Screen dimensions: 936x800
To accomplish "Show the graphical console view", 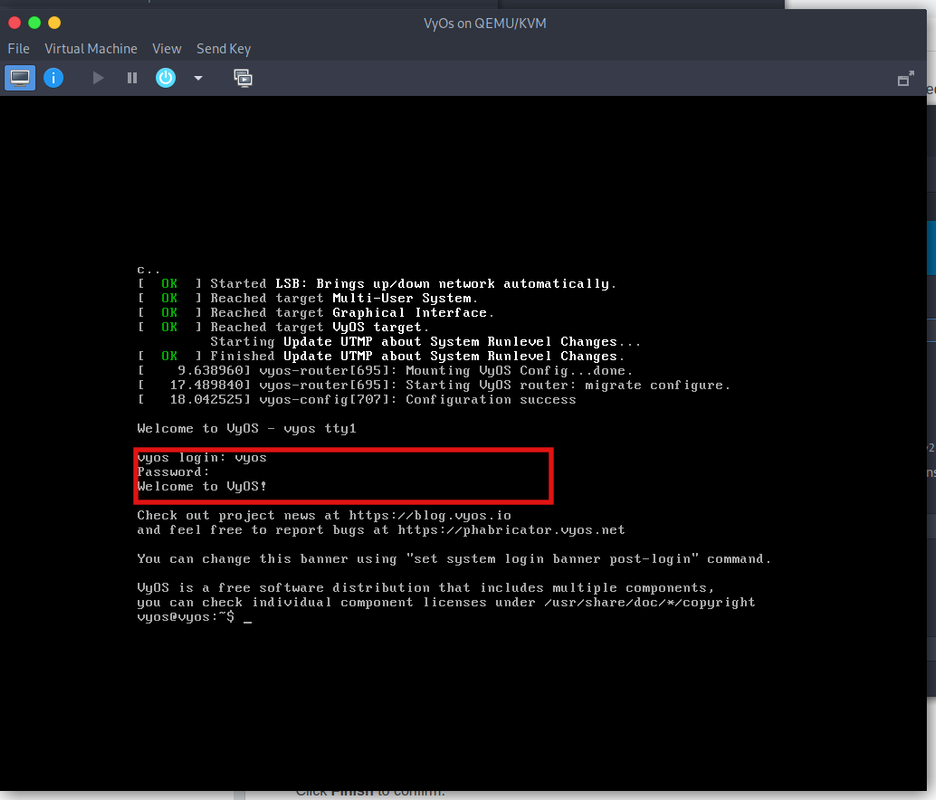I will [x=20, y=78].
